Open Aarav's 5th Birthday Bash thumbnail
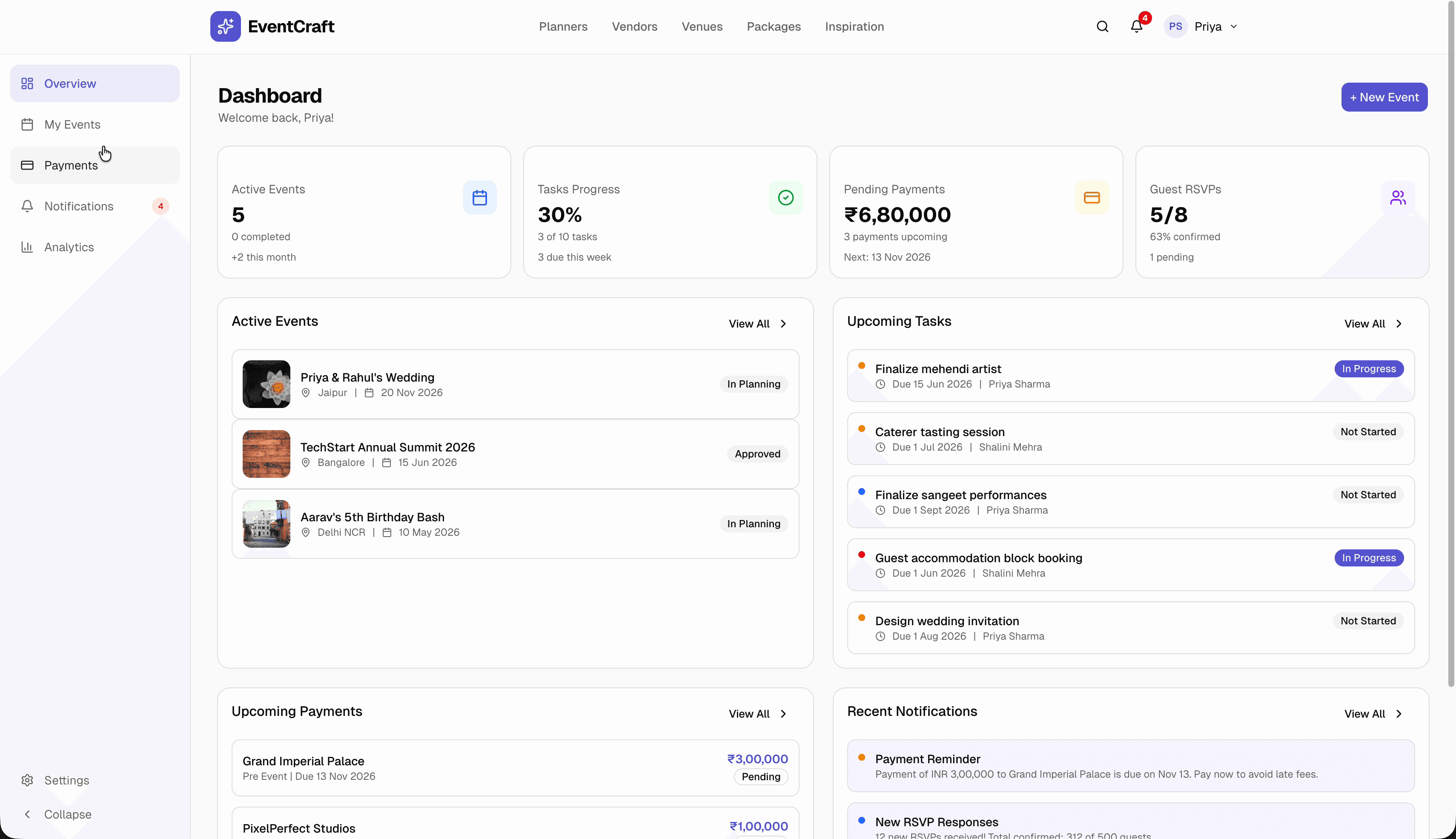1456x839 pixels. tap(266, 524)
